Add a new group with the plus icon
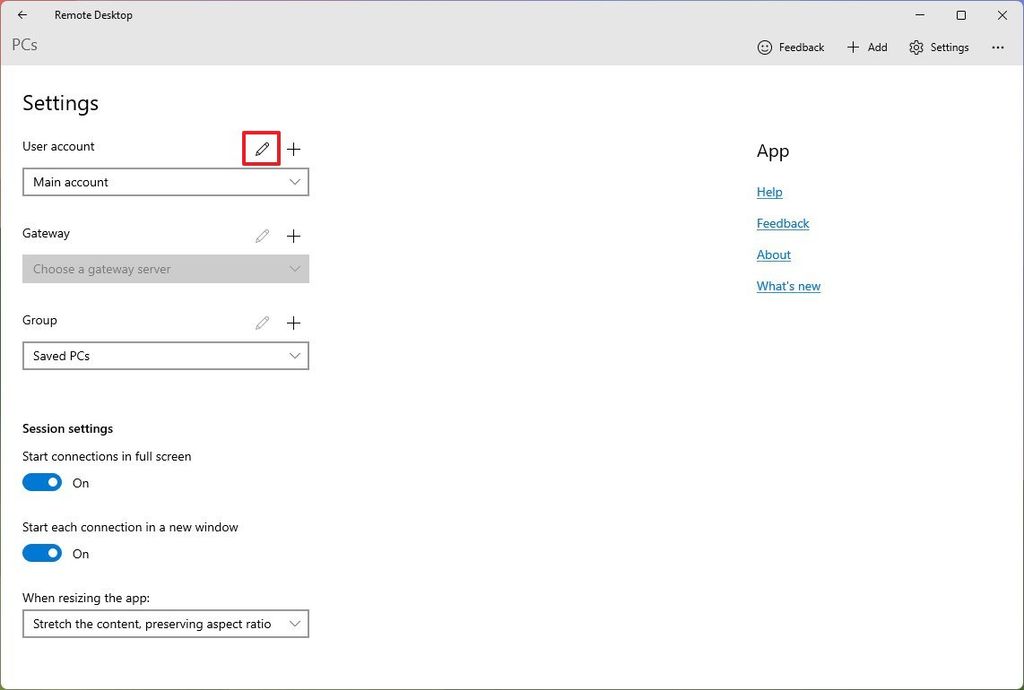The image size is (1024, 690). click(x=293, y=322)
